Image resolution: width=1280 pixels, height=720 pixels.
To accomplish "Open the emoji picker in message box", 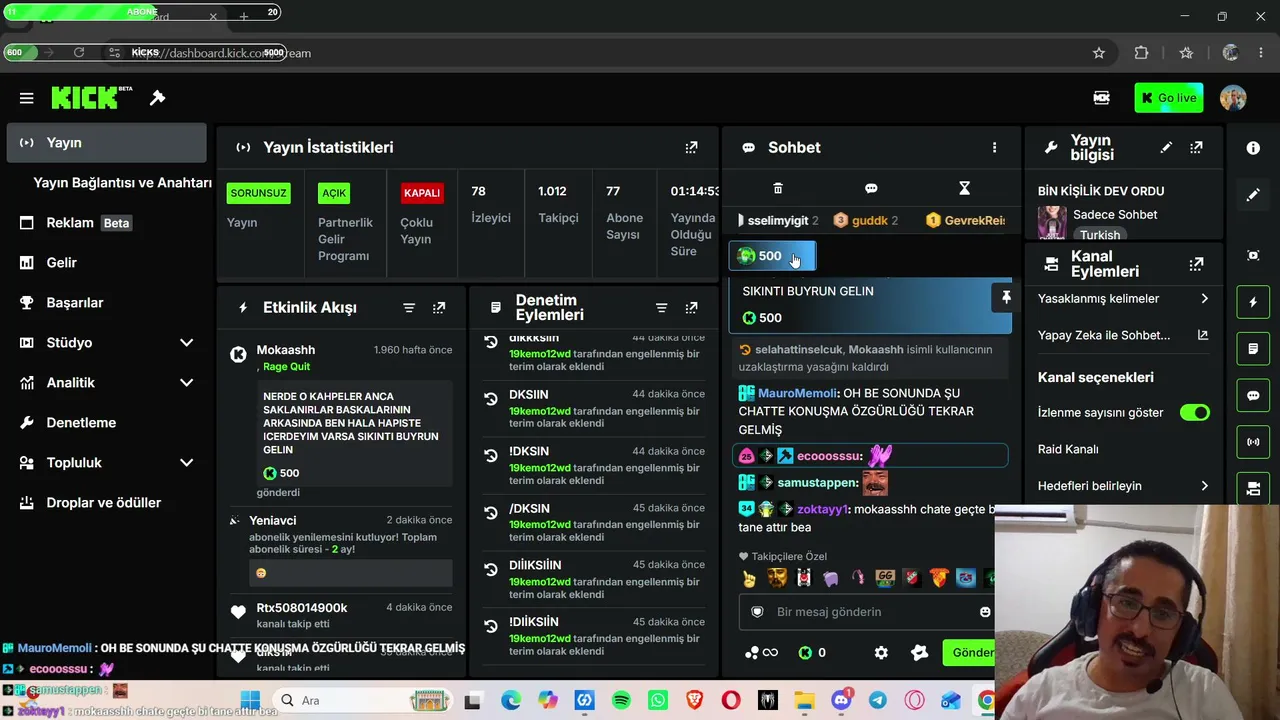I will coord(985,612).
